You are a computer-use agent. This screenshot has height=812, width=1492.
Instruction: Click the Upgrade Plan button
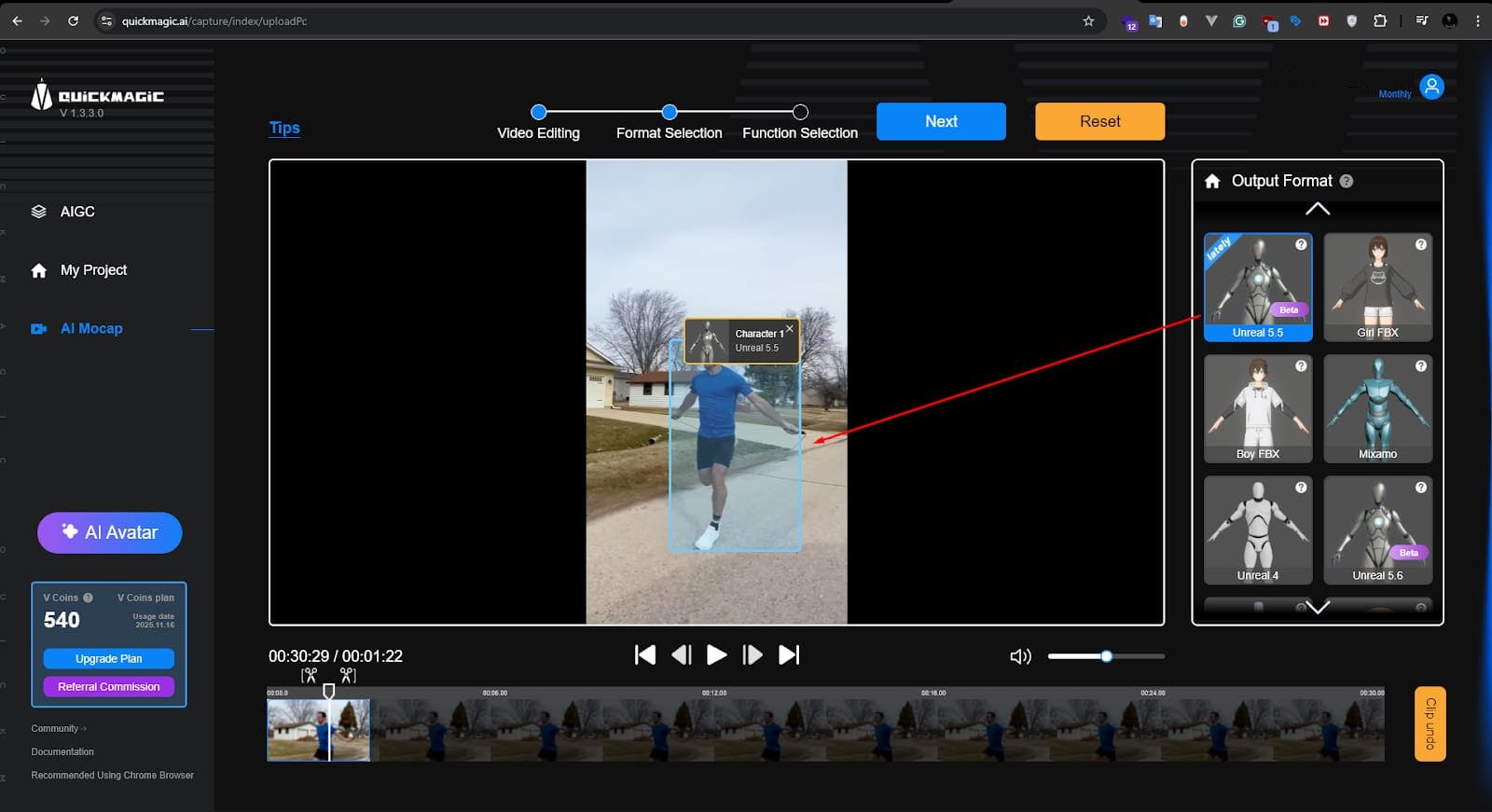(109, 658)
